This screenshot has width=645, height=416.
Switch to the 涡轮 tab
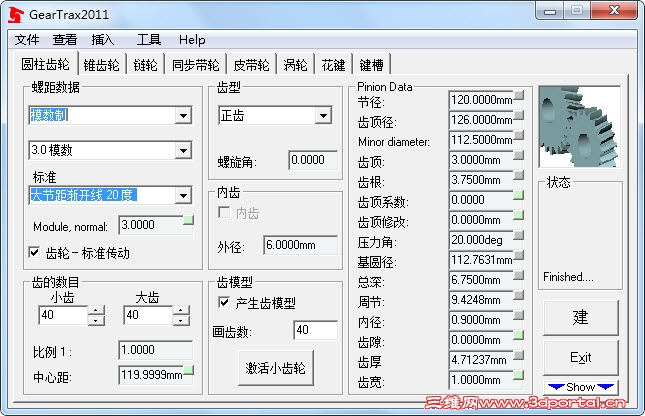(295, 65)
